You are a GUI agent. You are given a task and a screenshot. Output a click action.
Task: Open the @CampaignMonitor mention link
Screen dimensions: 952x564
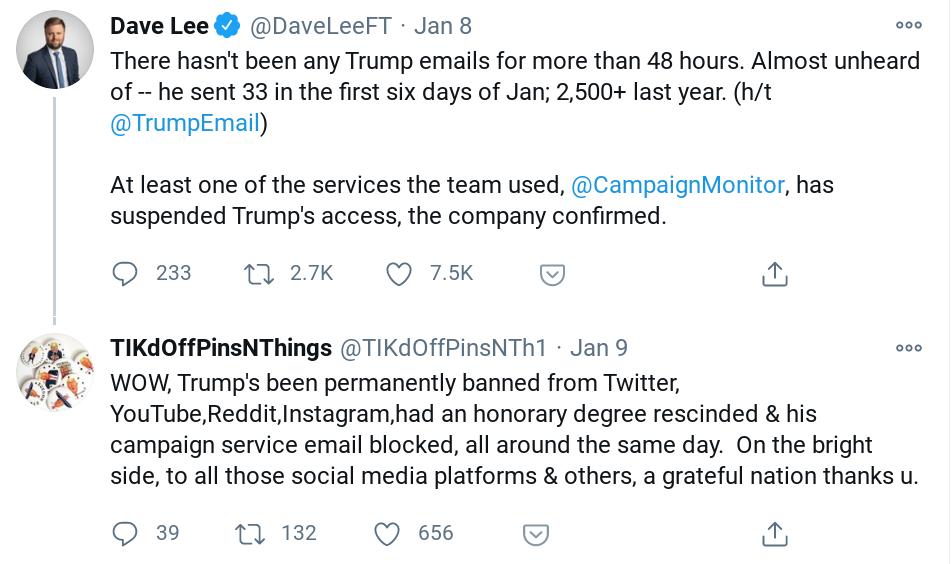(677, 185)
